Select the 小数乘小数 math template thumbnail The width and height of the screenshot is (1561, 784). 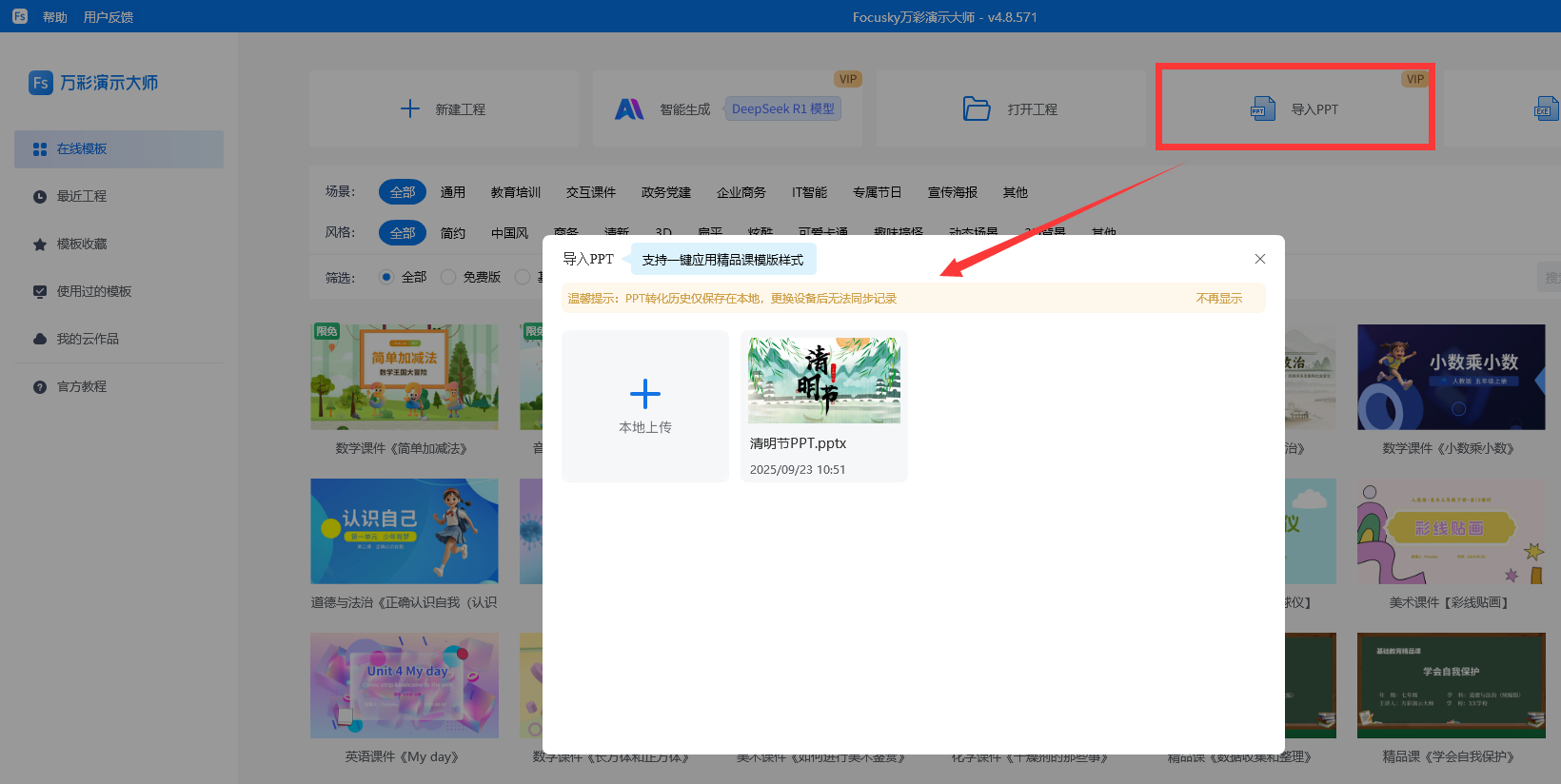(x=1451, y=377)
